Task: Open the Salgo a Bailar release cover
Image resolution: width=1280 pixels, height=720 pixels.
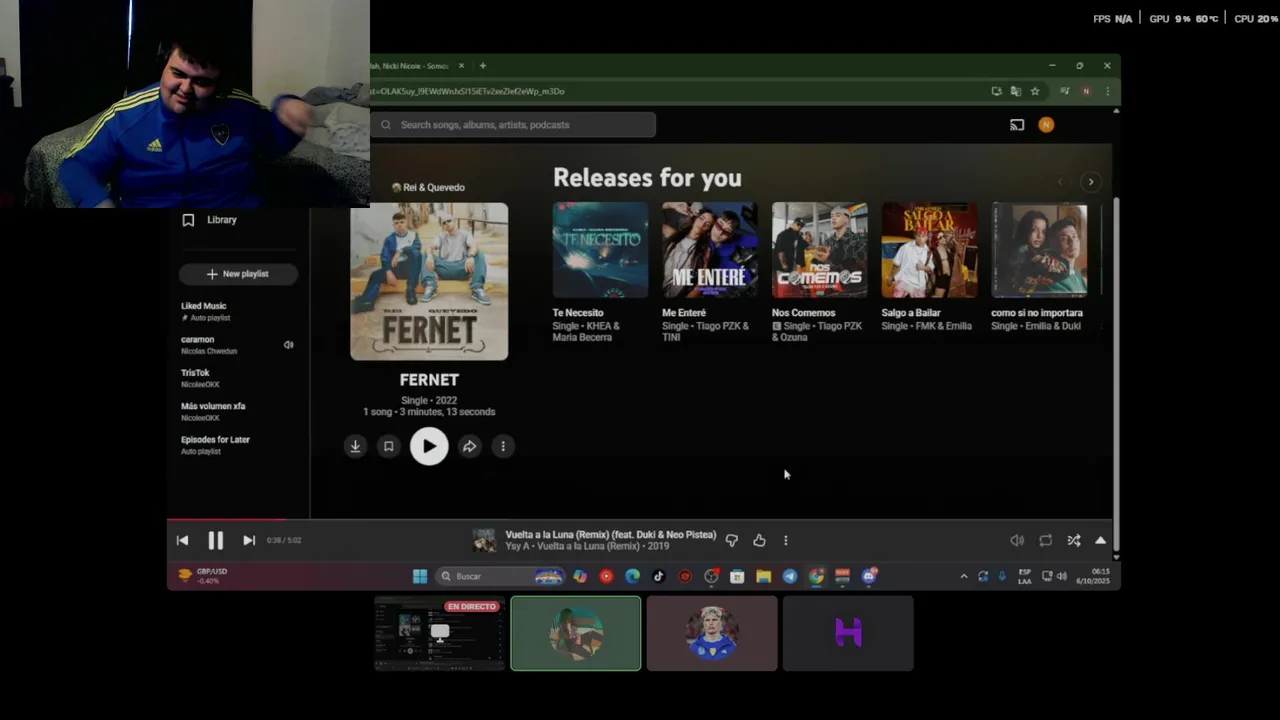Action: (x=929, y=250)
